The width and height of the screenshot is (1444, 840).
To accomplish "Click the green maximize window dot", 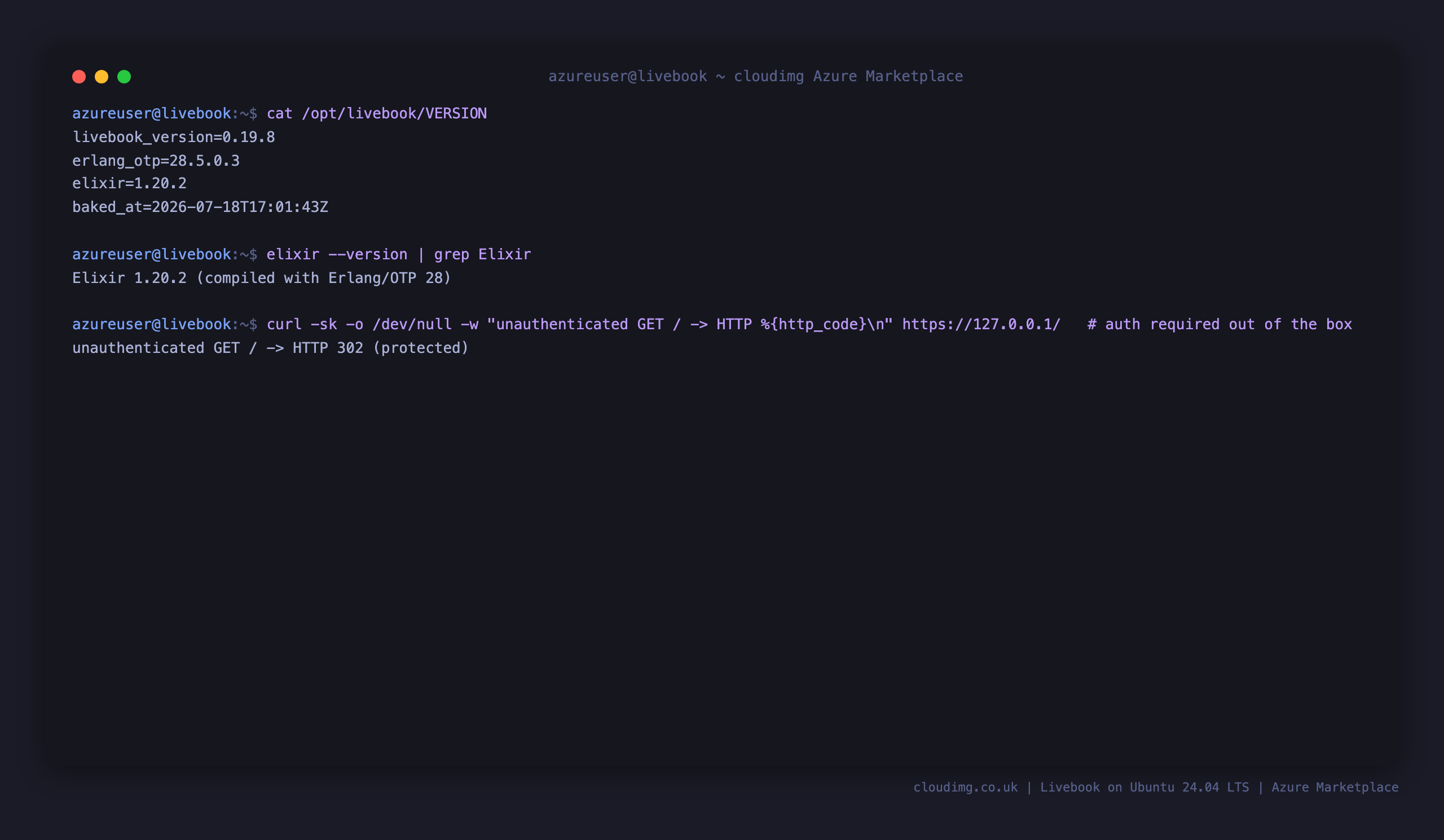I will coord(124,77).
